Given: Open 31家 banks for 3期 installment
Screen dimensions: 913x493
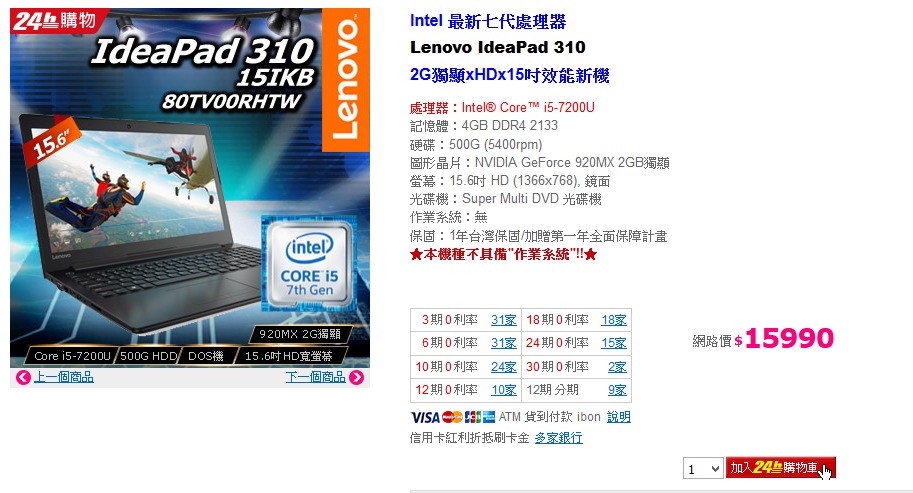Looking at the screenshot, I should 504,320.
